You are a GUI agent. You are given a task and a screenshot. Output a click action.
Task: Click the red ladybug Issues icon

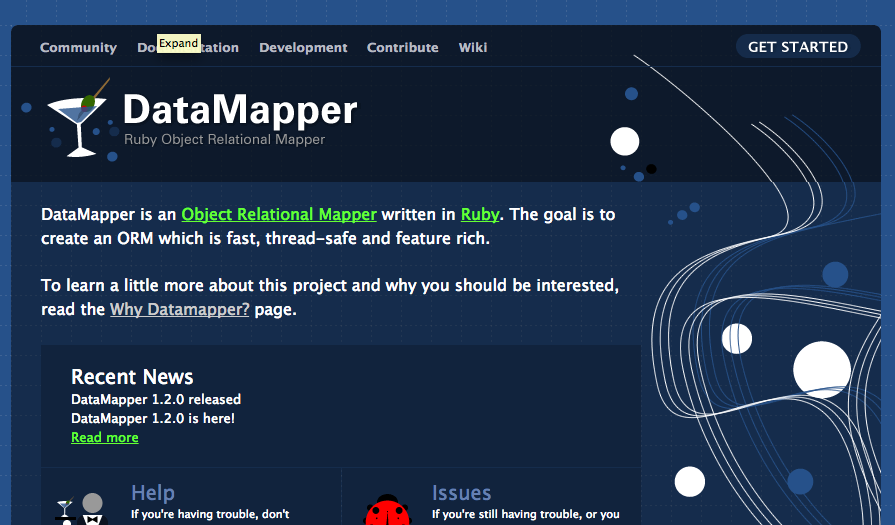tap(388, 510)
